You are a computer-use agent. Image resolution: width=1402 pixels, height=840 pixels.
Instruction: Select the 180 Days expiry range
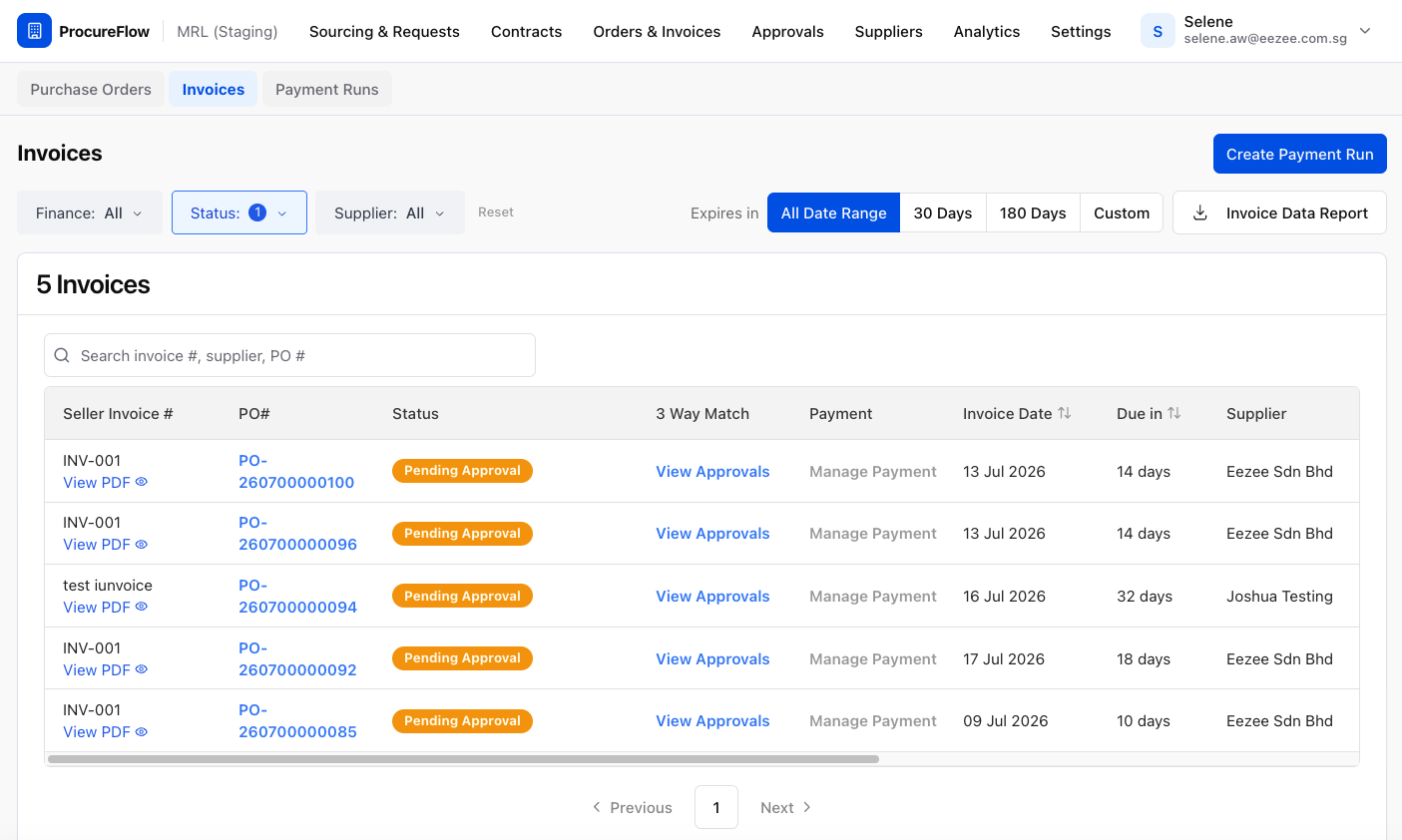pyautogui.click(x=1033, y=212)
